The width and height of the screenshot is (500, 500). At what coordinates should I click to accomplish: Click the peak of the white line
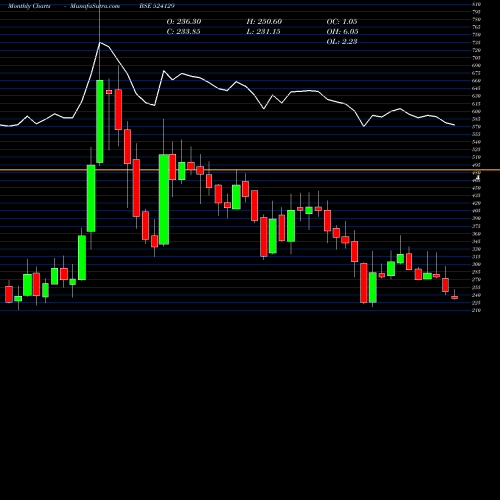click(x=100, y=43)
